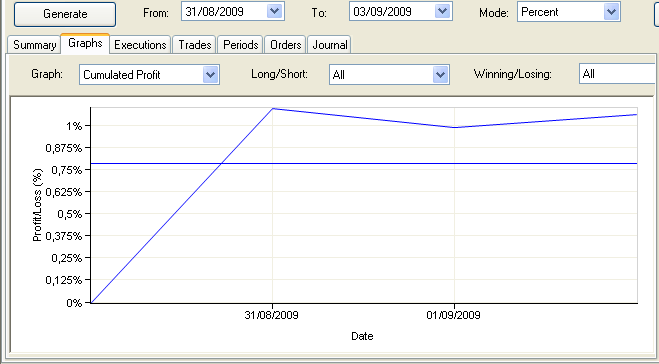Open the From date picker arrow
Screen dimensions: 659x364
click(274, 11)
